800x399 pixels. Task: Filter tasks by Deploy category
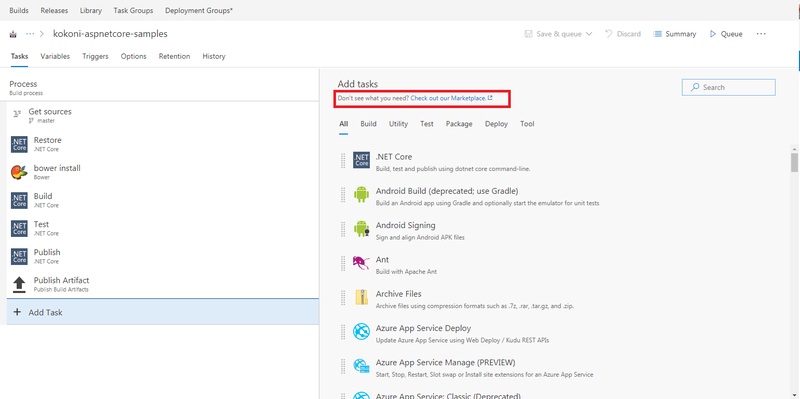pyautogui.click(x=496, y=123)
